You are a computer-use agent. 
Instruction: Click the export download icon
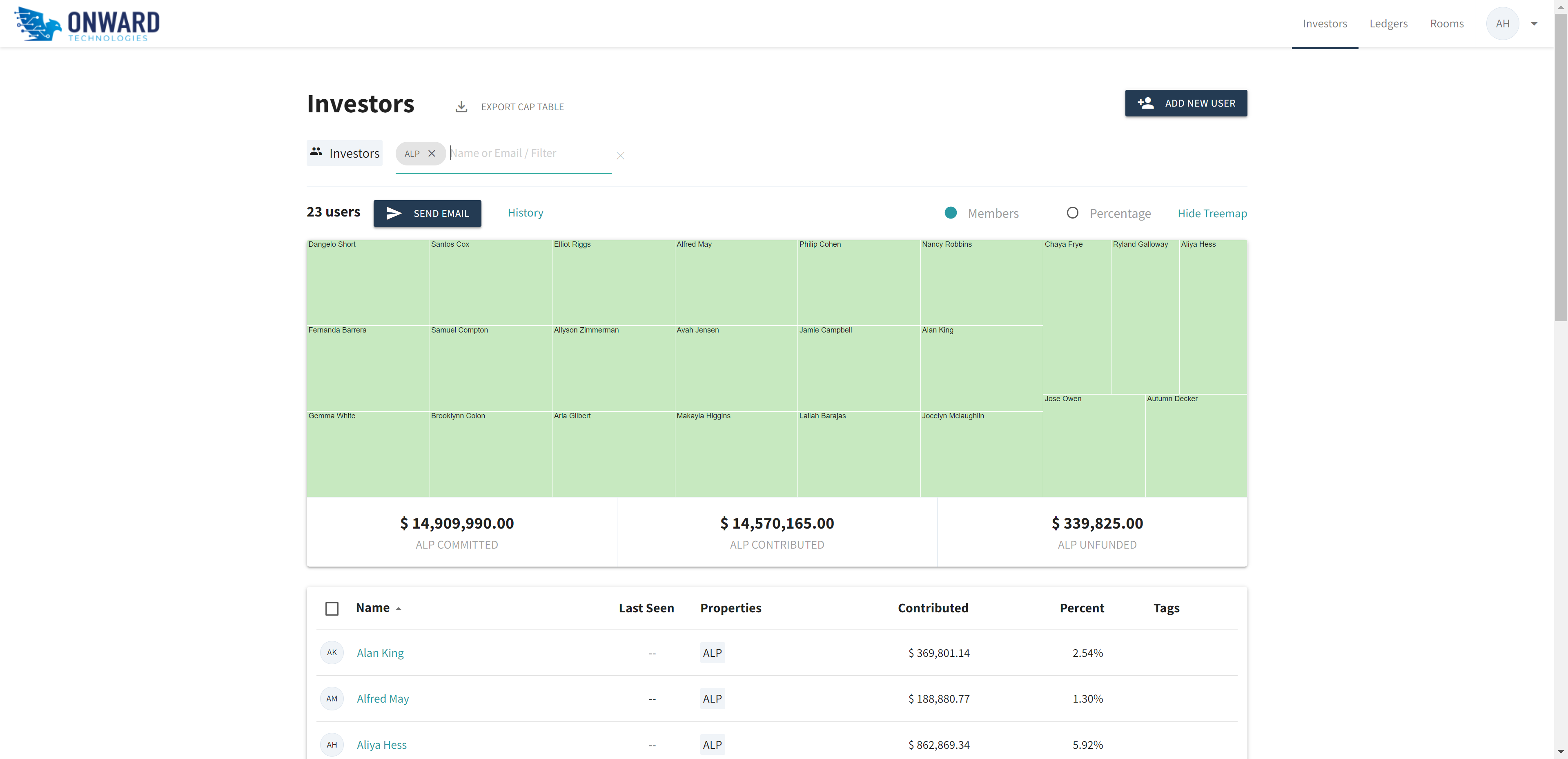[461, 107]
